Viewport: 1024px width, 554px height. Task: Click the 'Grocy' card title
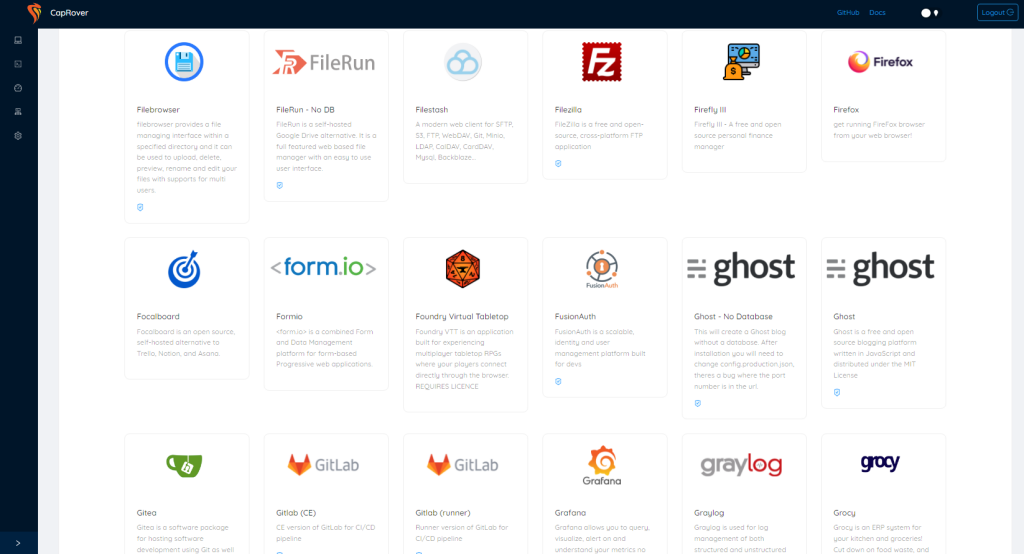pos(844,513)
